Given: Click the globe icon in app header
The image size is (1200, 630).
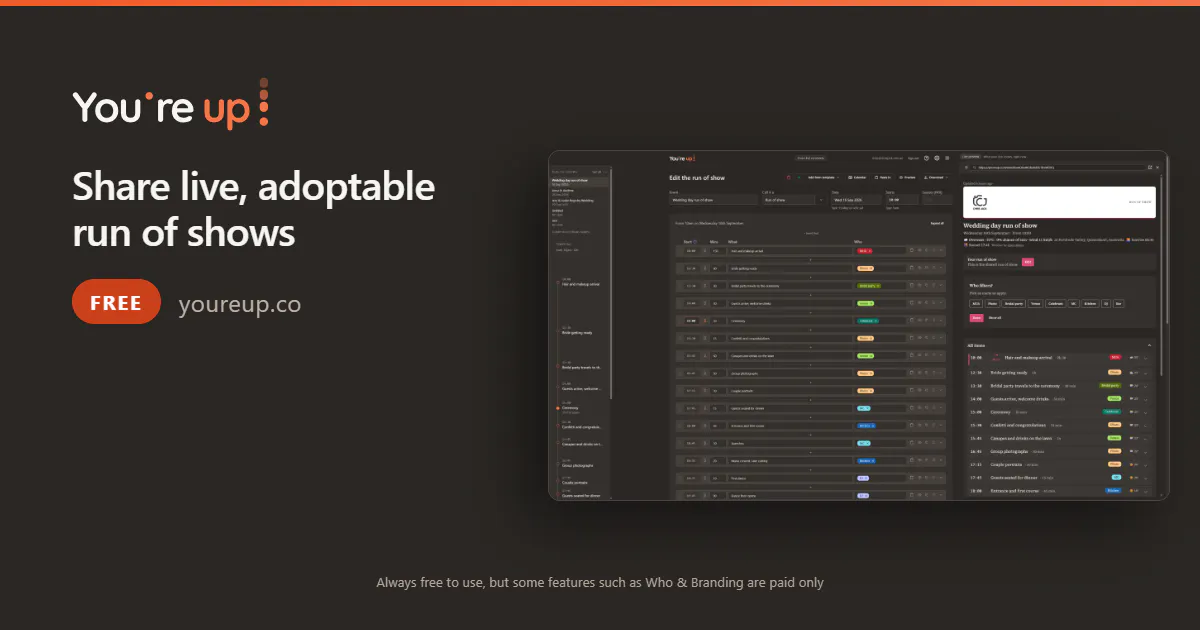Looking at the screenshot, I should pos(937,158).
